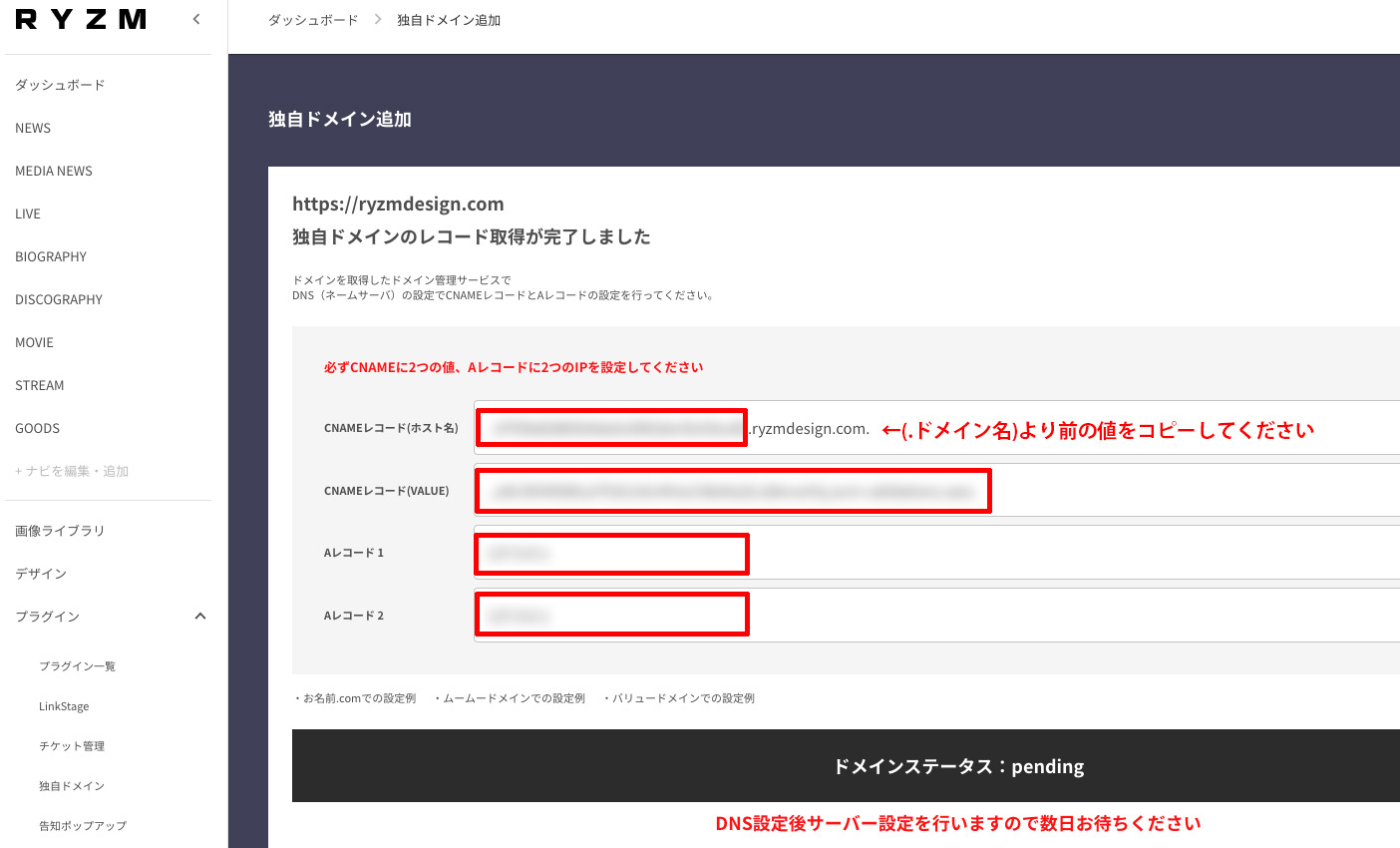Select LIVE in the sidebar
This screenshot has width=1400, height=848.
click(x=28, y=213)
